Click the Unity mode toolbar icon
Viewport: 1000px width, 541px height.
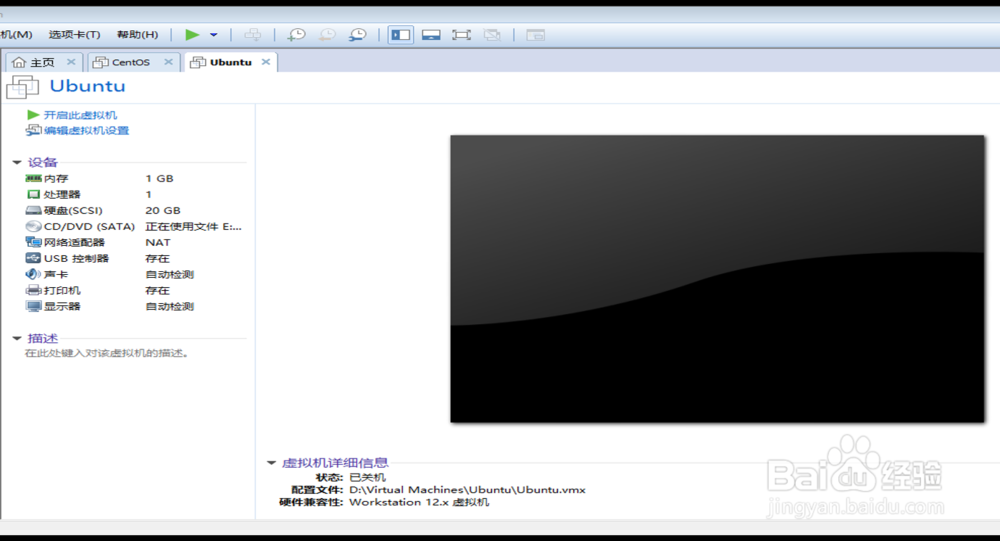(x=492, y=35)
